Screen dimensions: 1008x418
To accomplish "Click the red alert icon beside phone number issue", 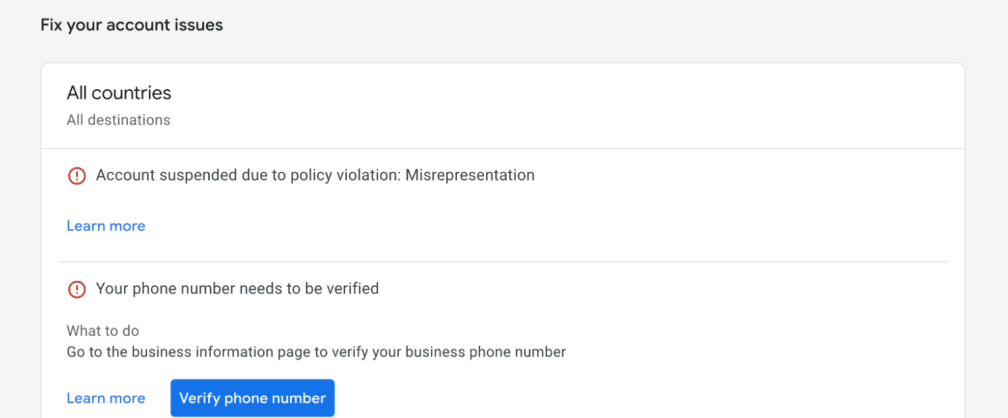I will point(76,289).
